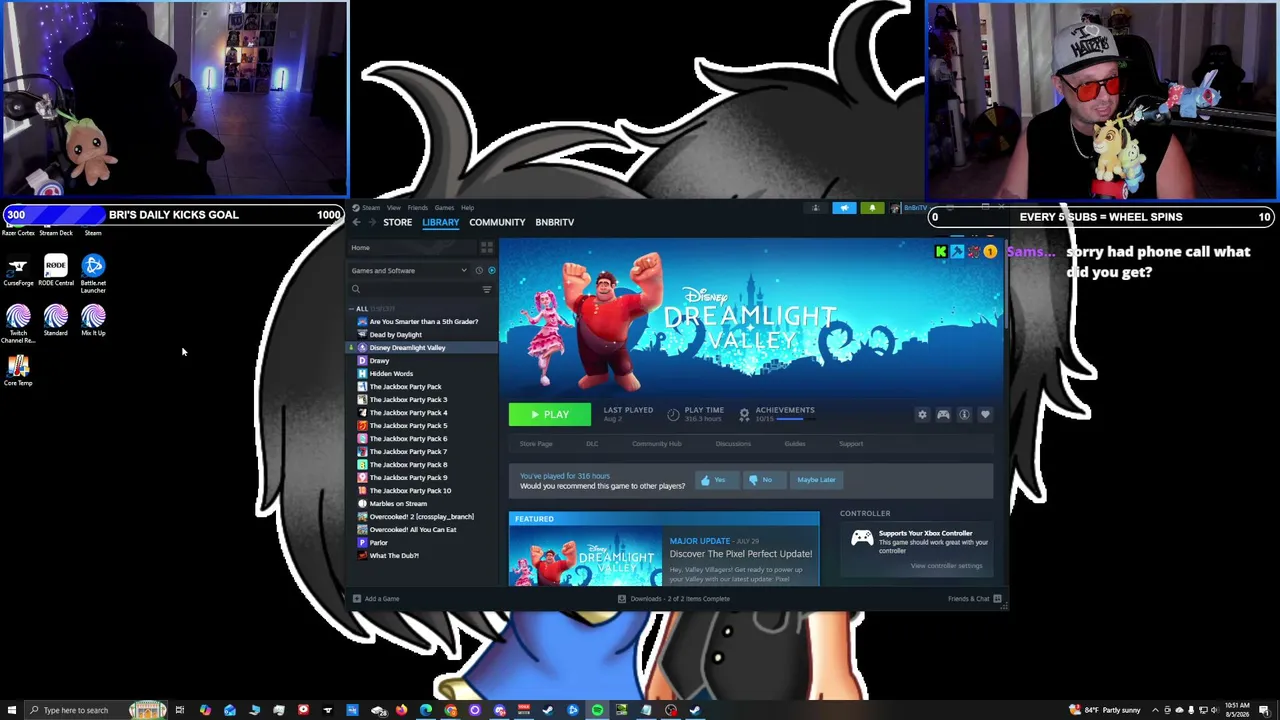Open Add a Game in Steam
The width and height of the screenshot is (1280, 720).
[376, 599]
